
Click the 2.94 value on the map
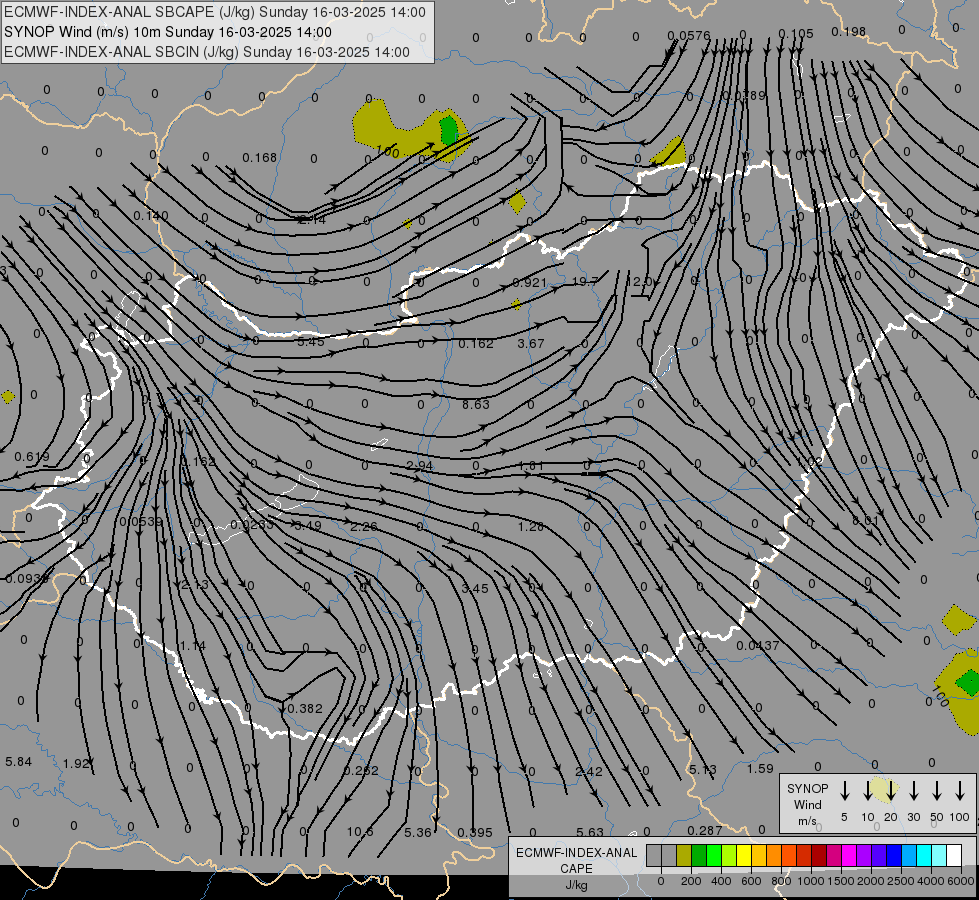click(419, 465)
